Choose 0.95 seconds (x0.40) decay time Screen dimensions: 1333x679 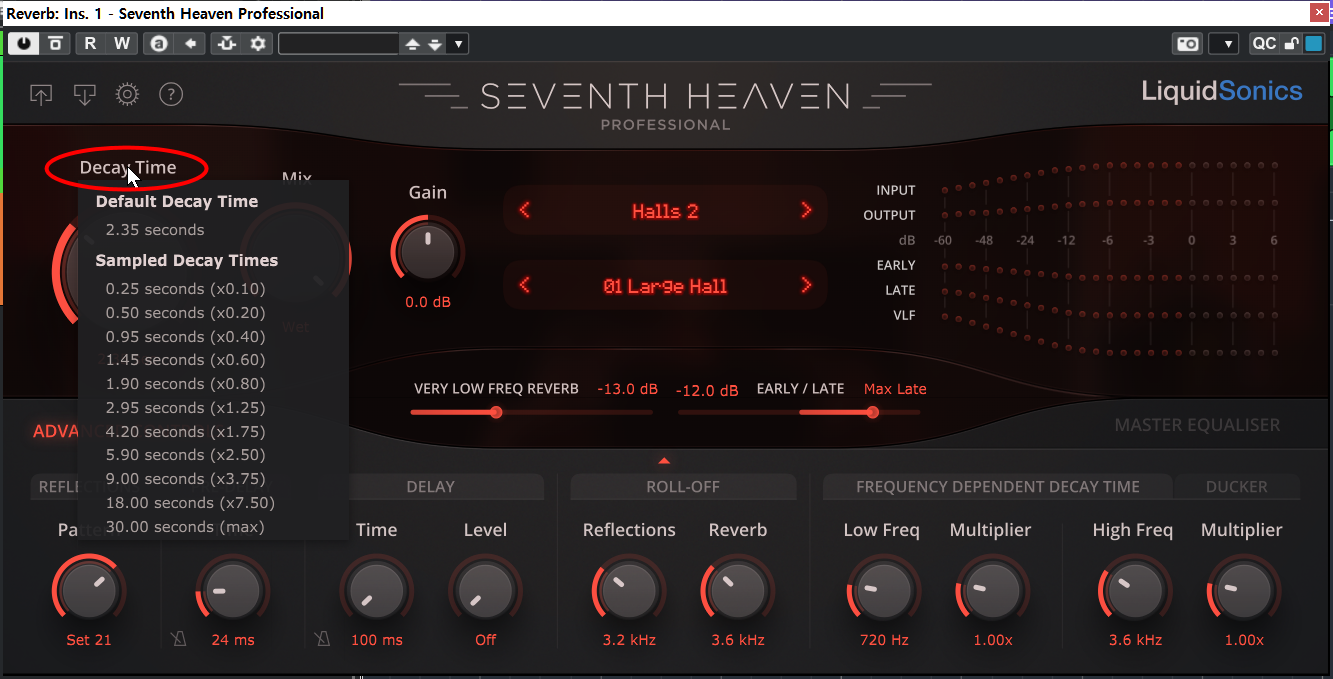186,336
